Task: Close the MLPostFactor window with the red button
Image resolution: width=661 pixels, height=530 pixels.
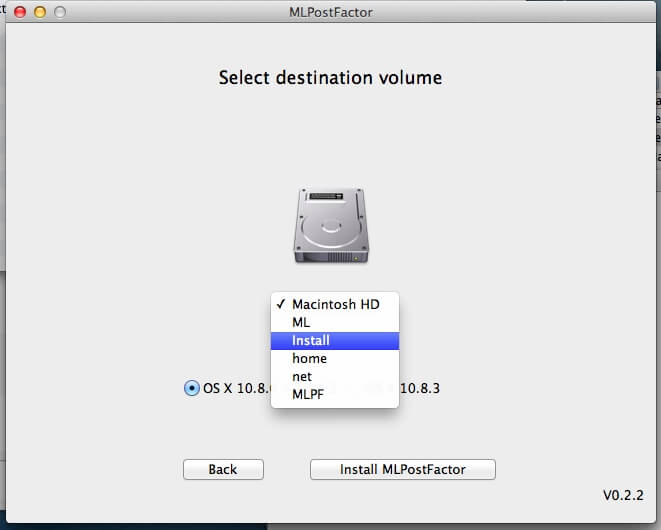Action: tap(20, 12)
